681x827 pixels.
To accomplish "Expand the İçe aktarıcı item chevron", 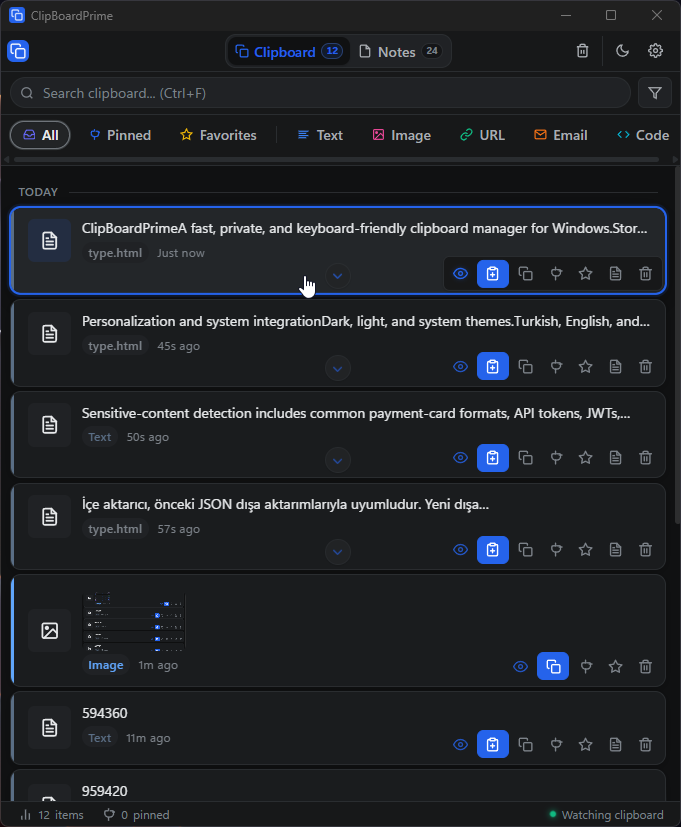I will [x=338, y=552].
